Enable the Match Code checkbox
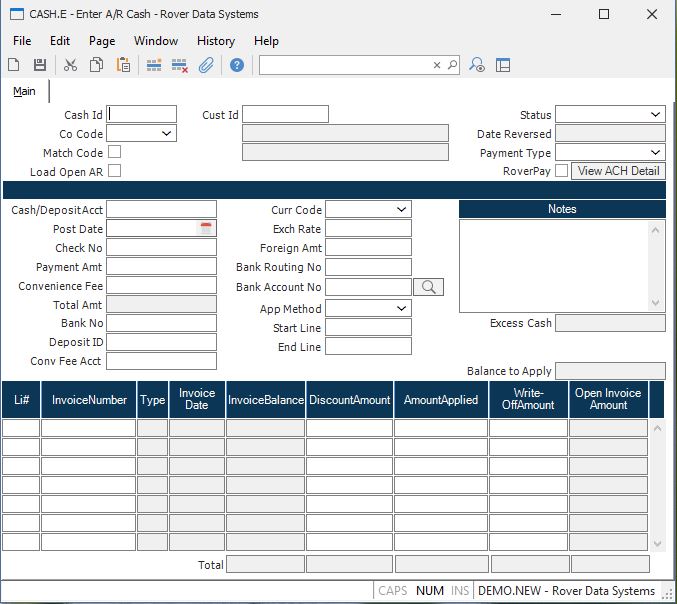This screenshot has width=677, height=604. click(x=114, y=152)
